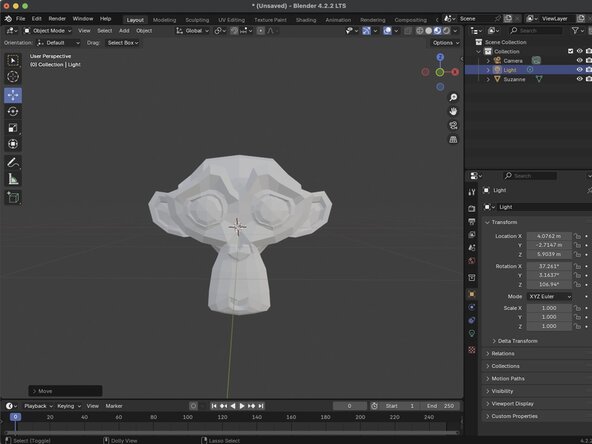The height and width of the screenshot is (444, 592).
Task: Activate the Transform tool
Action: pos(13,144)
